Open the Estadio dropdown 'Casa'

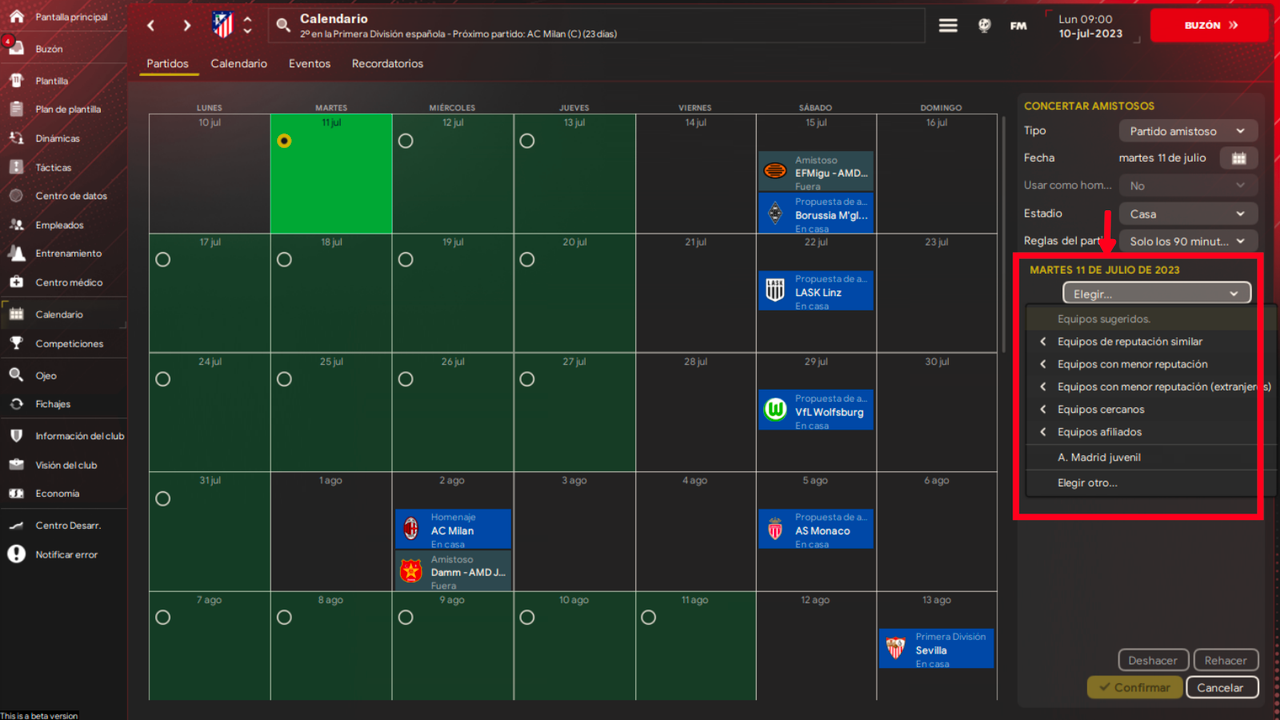coord(1188,214)
